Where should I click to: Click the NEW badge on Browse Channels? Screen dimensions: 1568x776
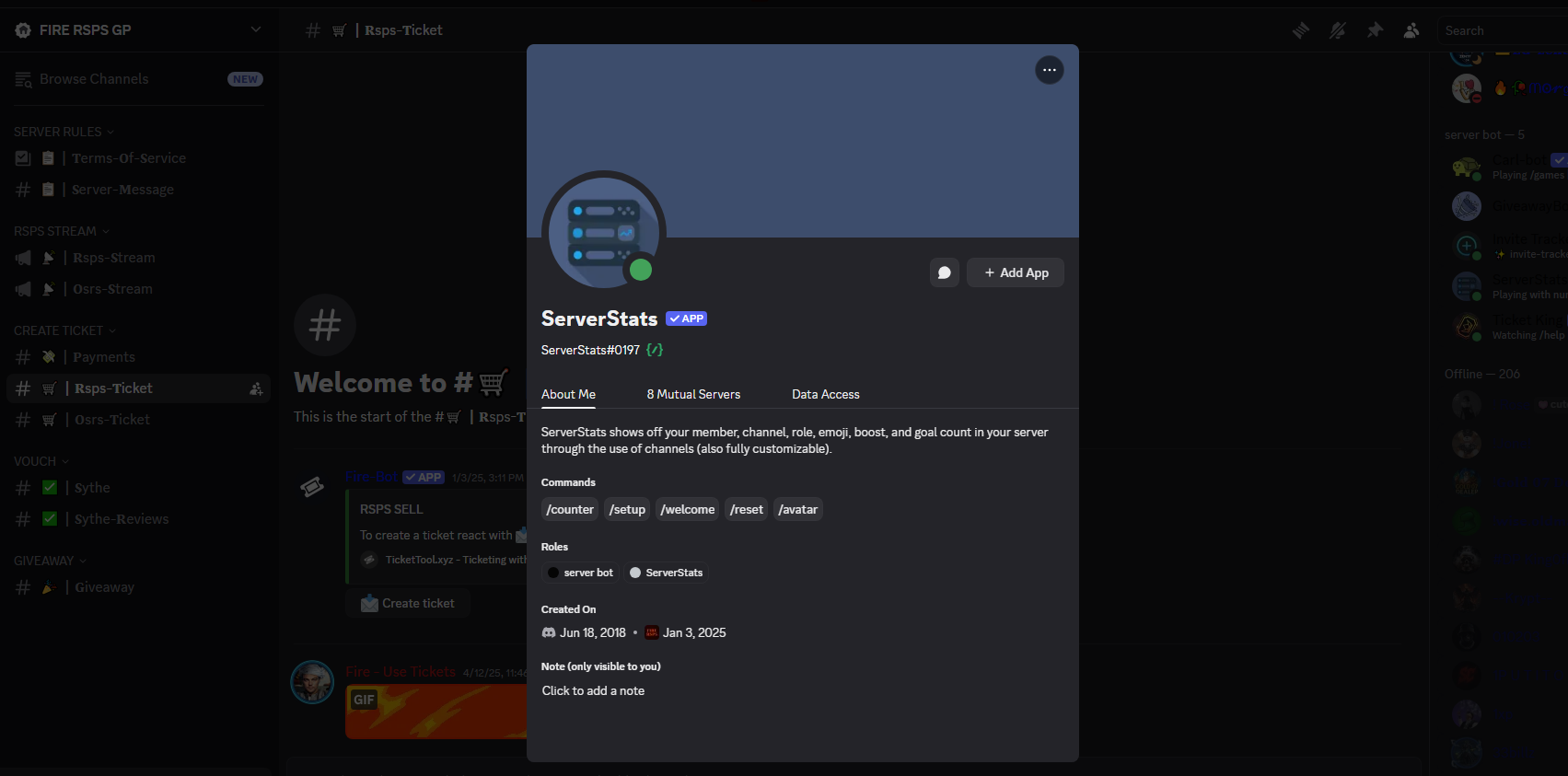point(245,79)
